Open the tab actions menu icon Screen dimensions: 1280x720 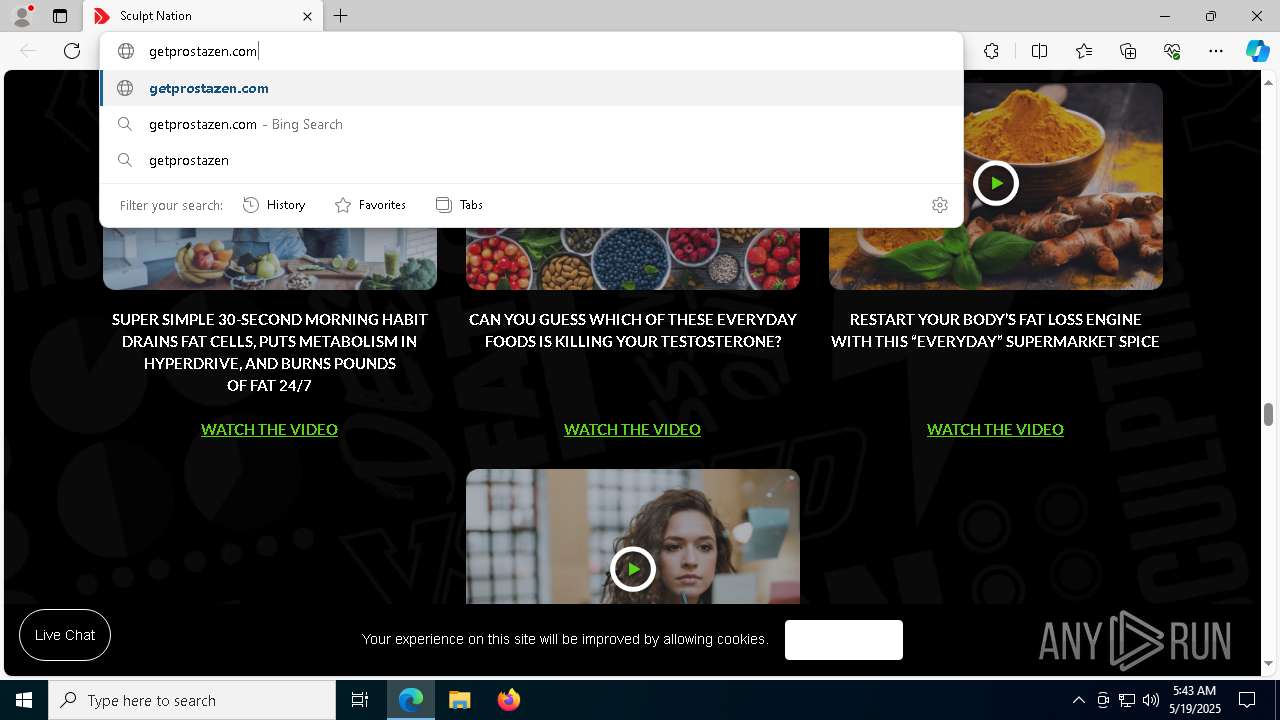coord(60,16)
